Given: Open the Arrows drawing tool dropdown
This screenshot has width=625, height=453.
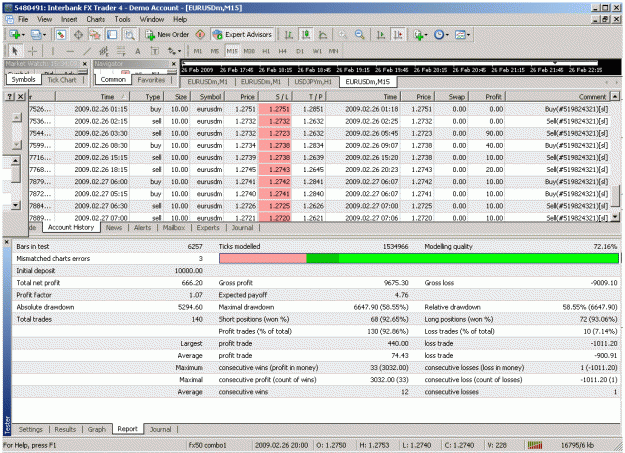Looking at the screenshot, I should [x=174, y=51].
